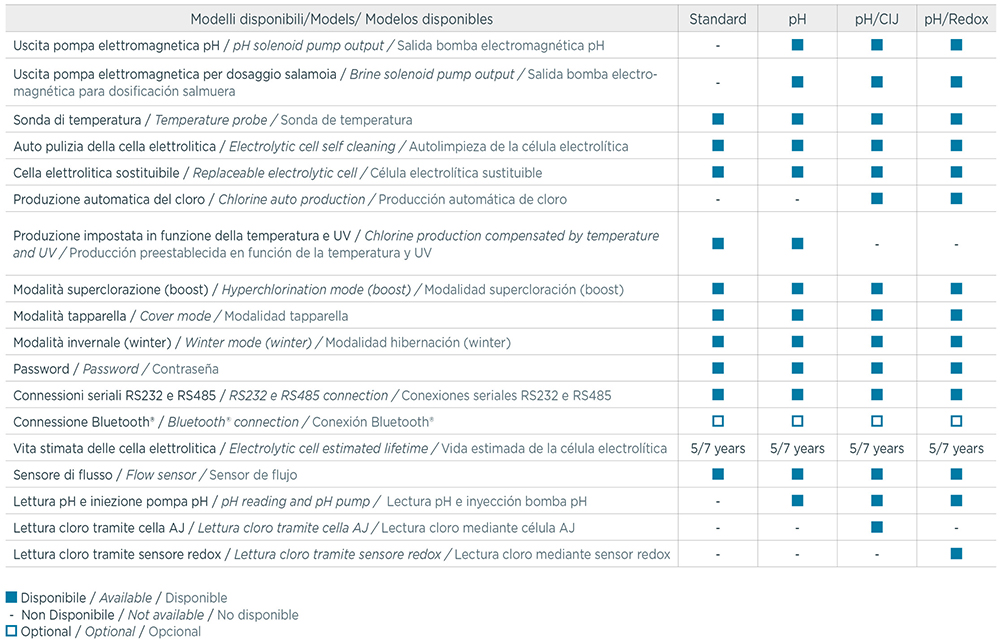The width and height of the screenshot is (1000, 643).
Task: Click the blue 'Disponibile / Available' legend square
Action: pyautogui.click(x=11, y=598)
